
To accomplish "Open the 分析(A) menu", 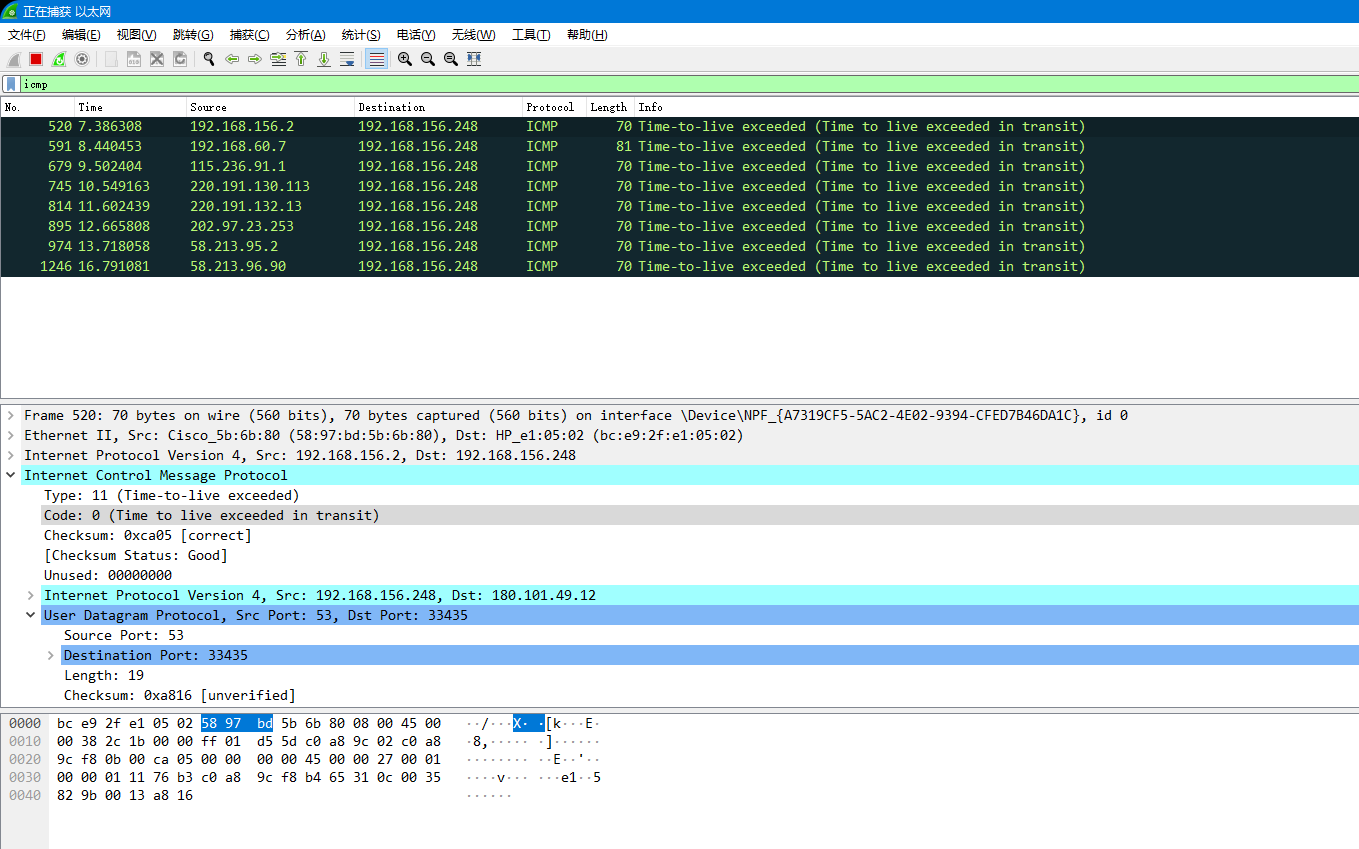I will tap(305, 35).
